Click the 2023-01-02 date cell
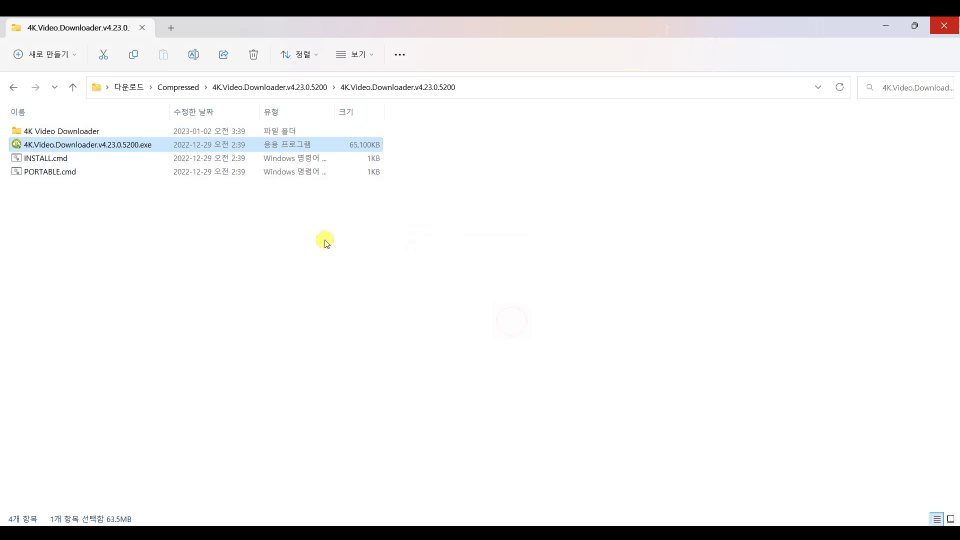The image size is (960, 540). 209,131
